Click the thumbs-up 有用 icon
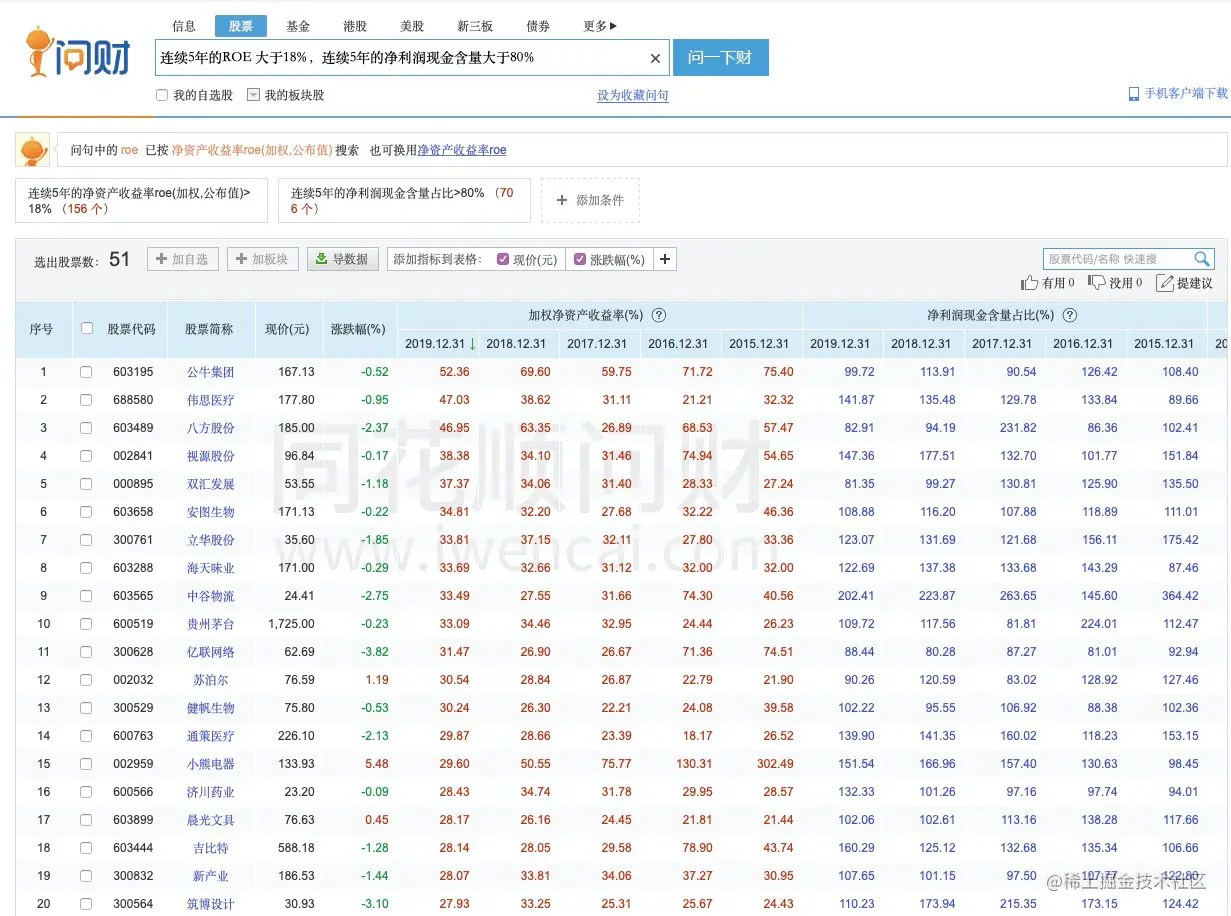 [x=1029, y=283]
